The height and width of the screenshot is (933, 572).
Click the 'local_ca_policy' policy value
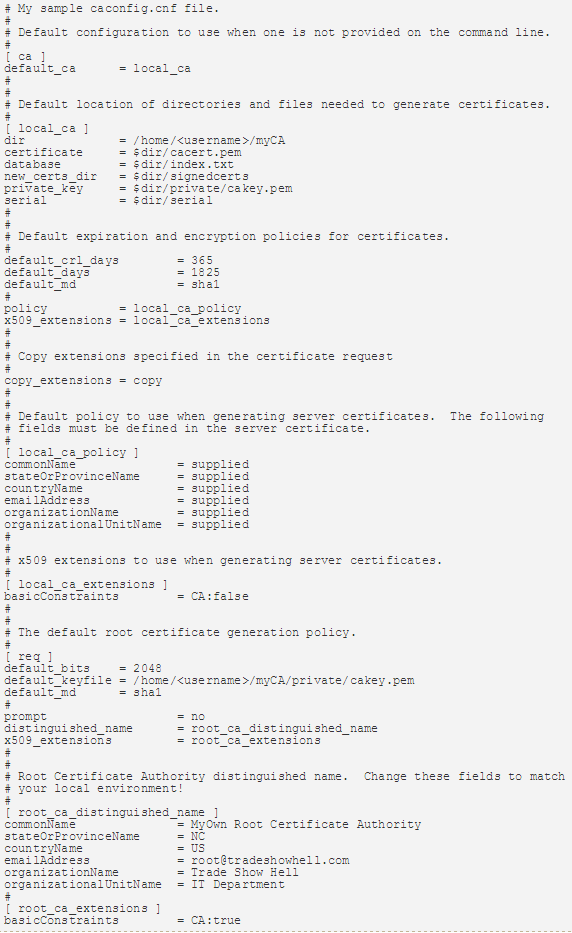[187, 308]
